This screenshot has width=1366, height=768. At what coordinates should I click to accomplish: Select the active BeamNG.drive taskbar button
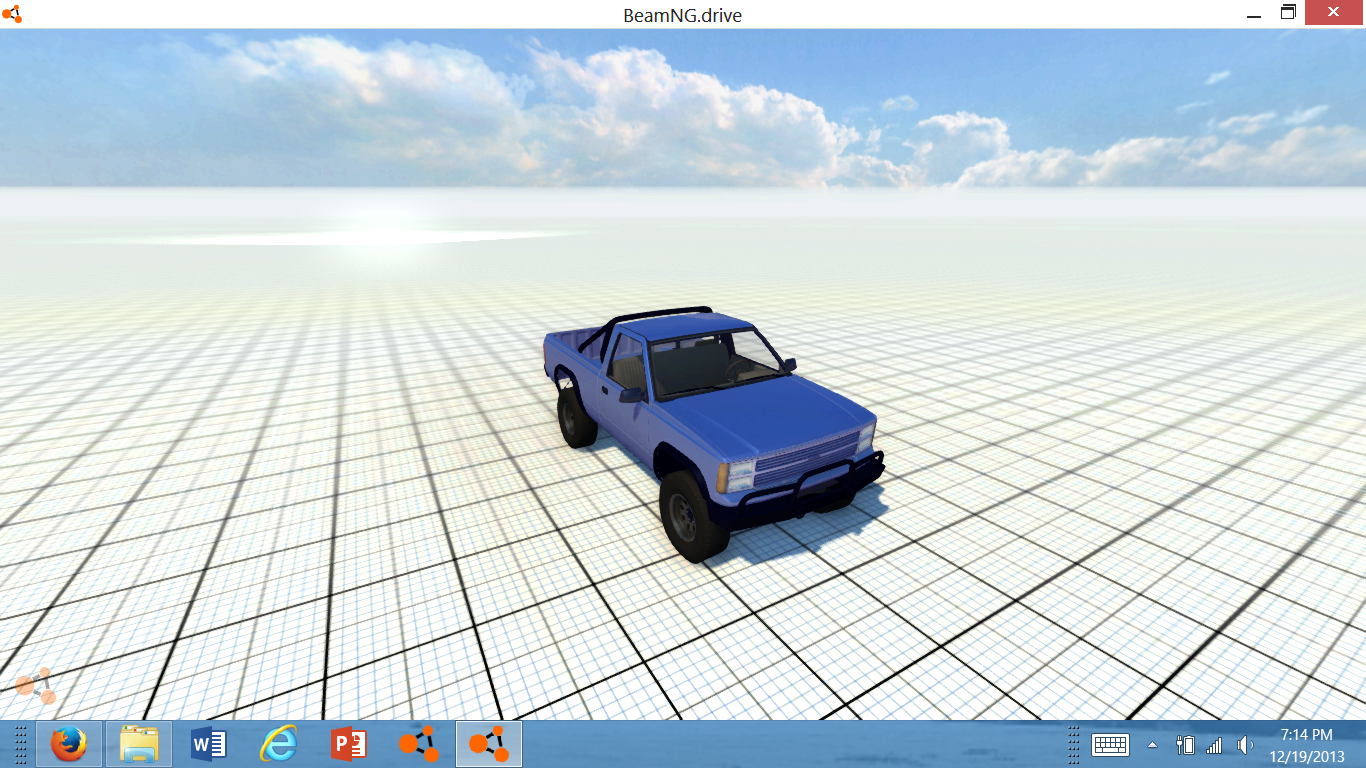[489, 744]
